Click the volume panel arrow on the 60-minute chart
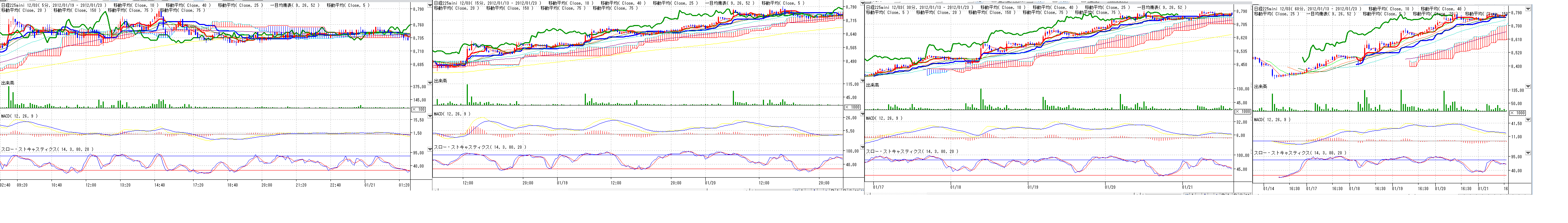 [1528, 86]
